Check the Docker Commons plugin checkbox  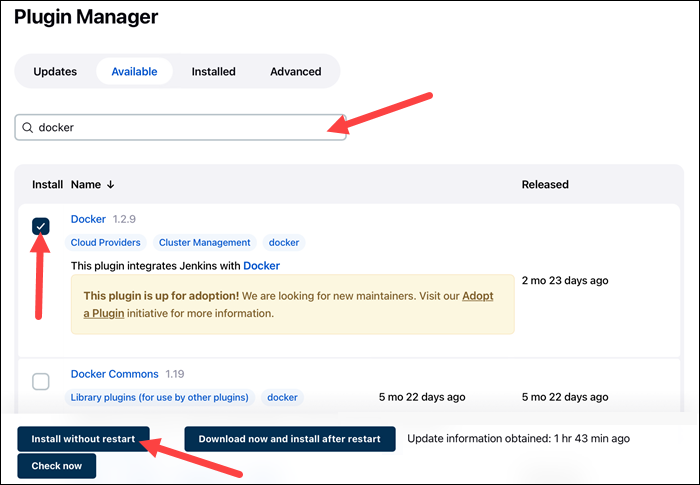(41, 381)
